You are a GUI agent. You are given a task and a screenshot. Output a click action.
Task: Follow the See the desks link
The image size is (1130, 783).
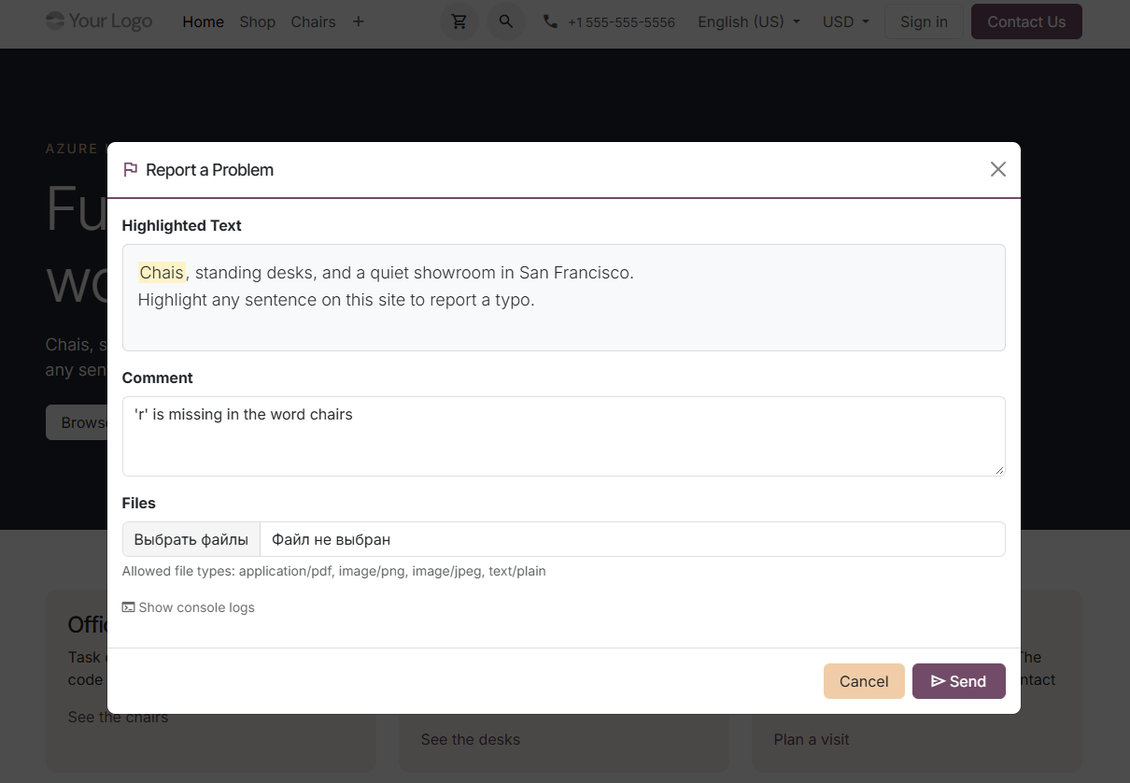coord(471,740)
